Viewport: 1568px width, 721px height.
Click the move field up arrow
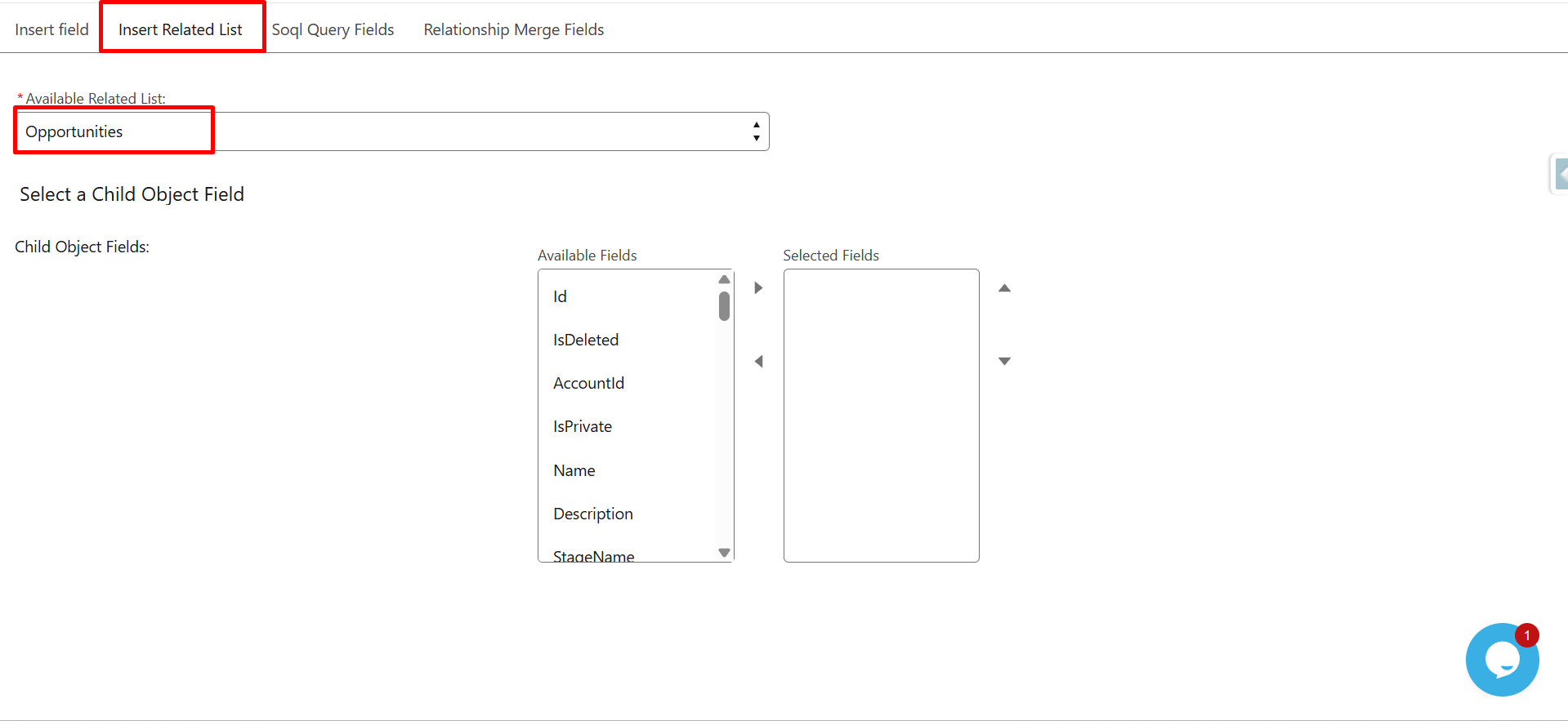[x=1004, y=288]
